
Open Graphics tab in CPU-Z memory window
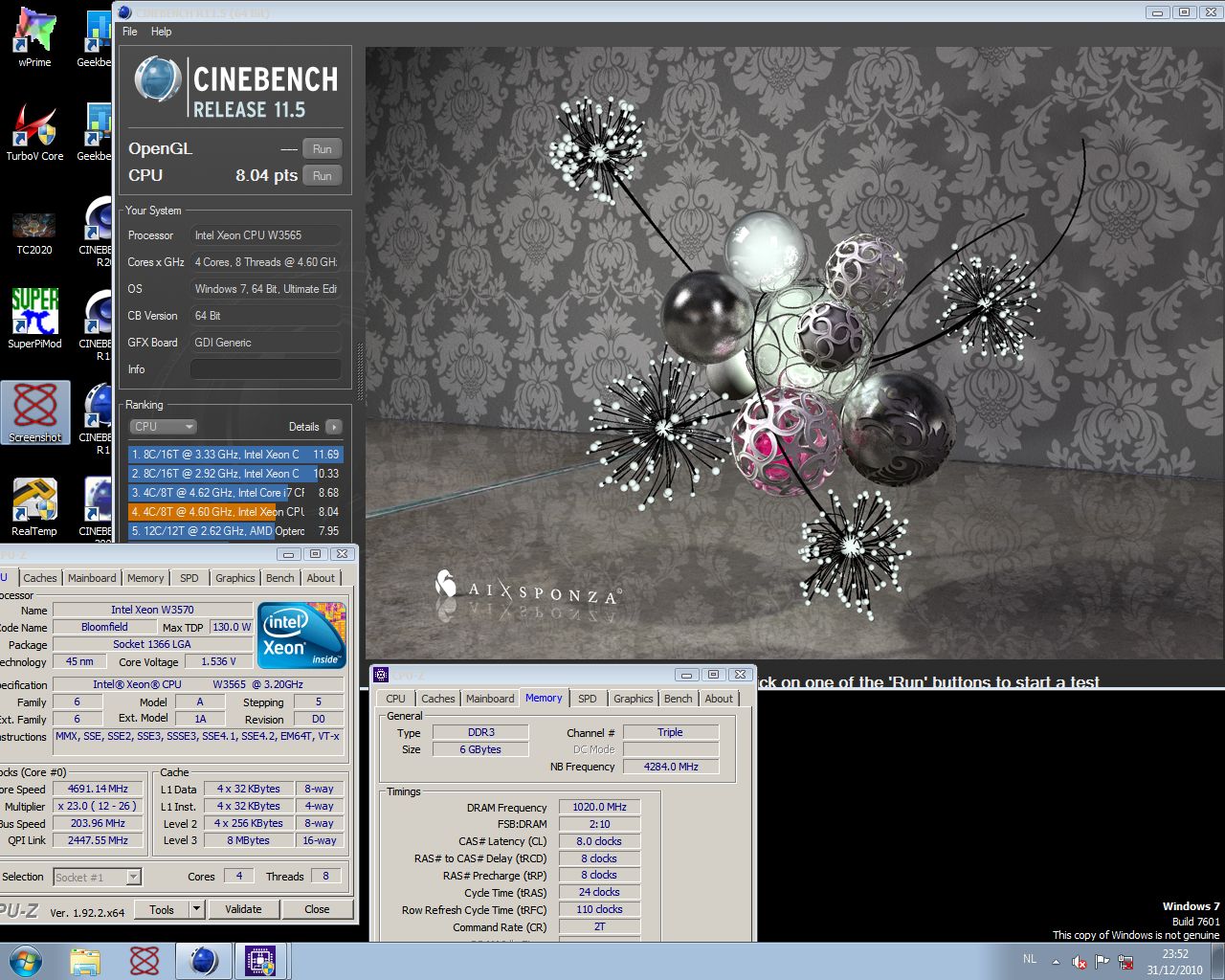point(634,699)
